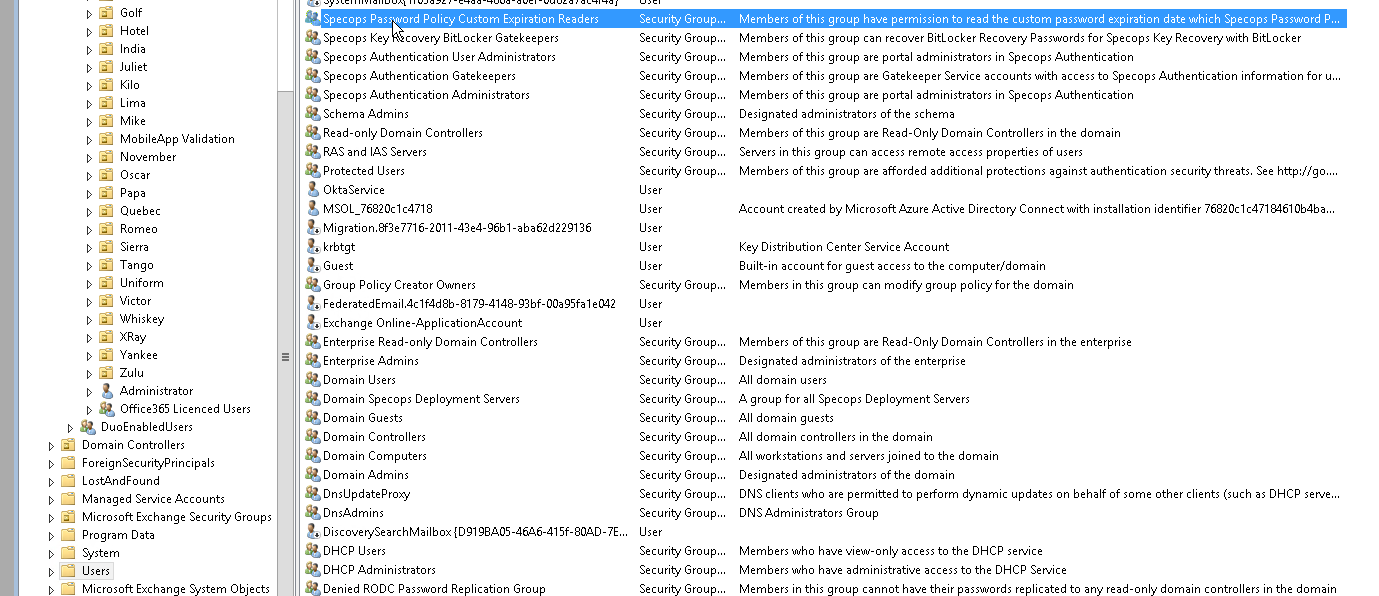Expand the ForeignSecurityPrincipals node
1379x596 pixels.
coord(51,464)
